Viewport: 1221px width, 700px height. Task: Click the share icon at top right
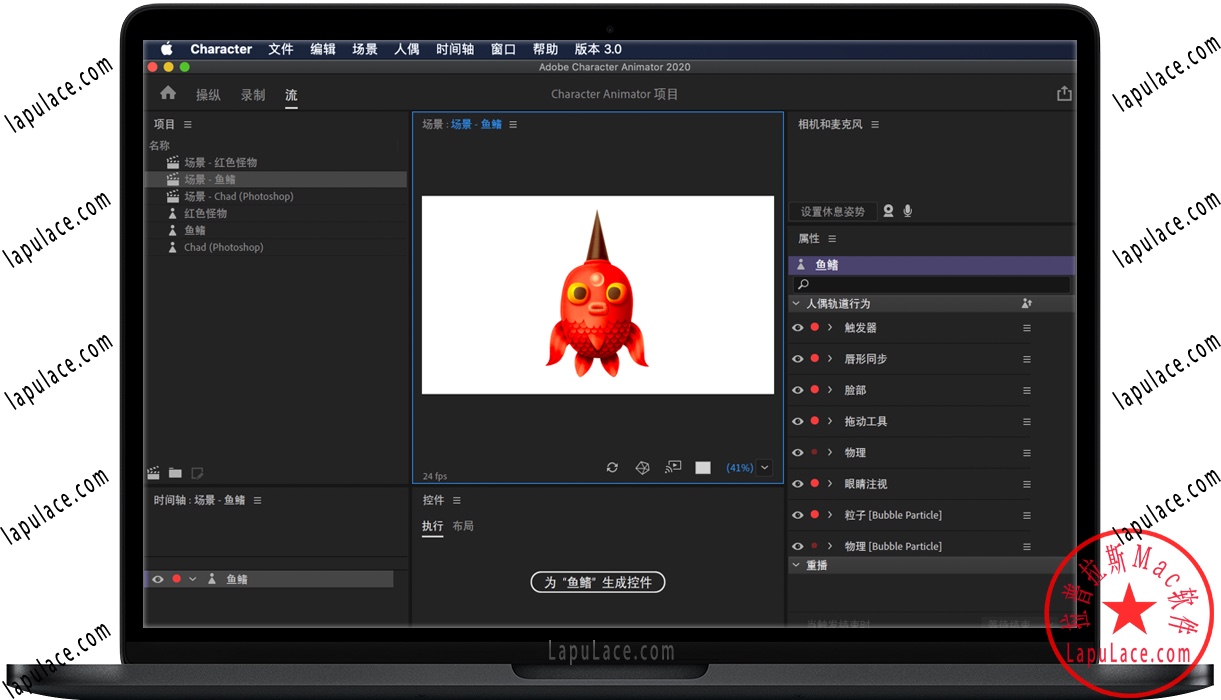pos(1064,92)
